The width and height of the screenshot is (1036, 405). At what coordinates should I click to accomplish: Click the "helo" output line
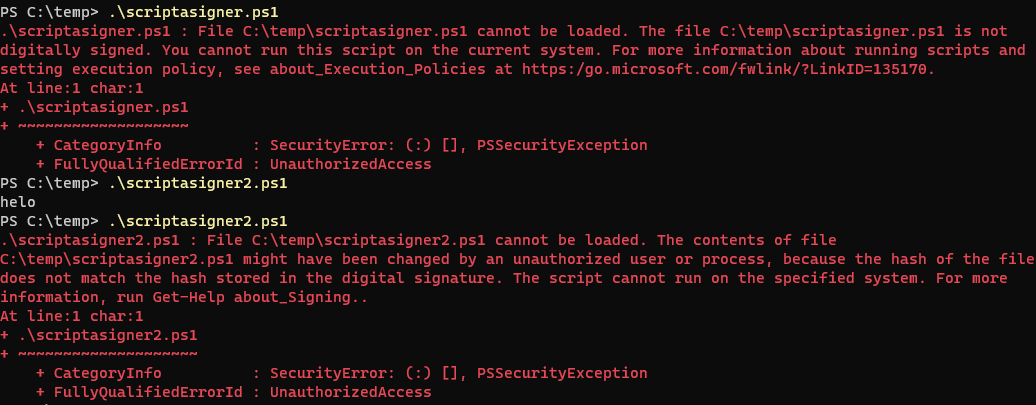pos(18,202)
